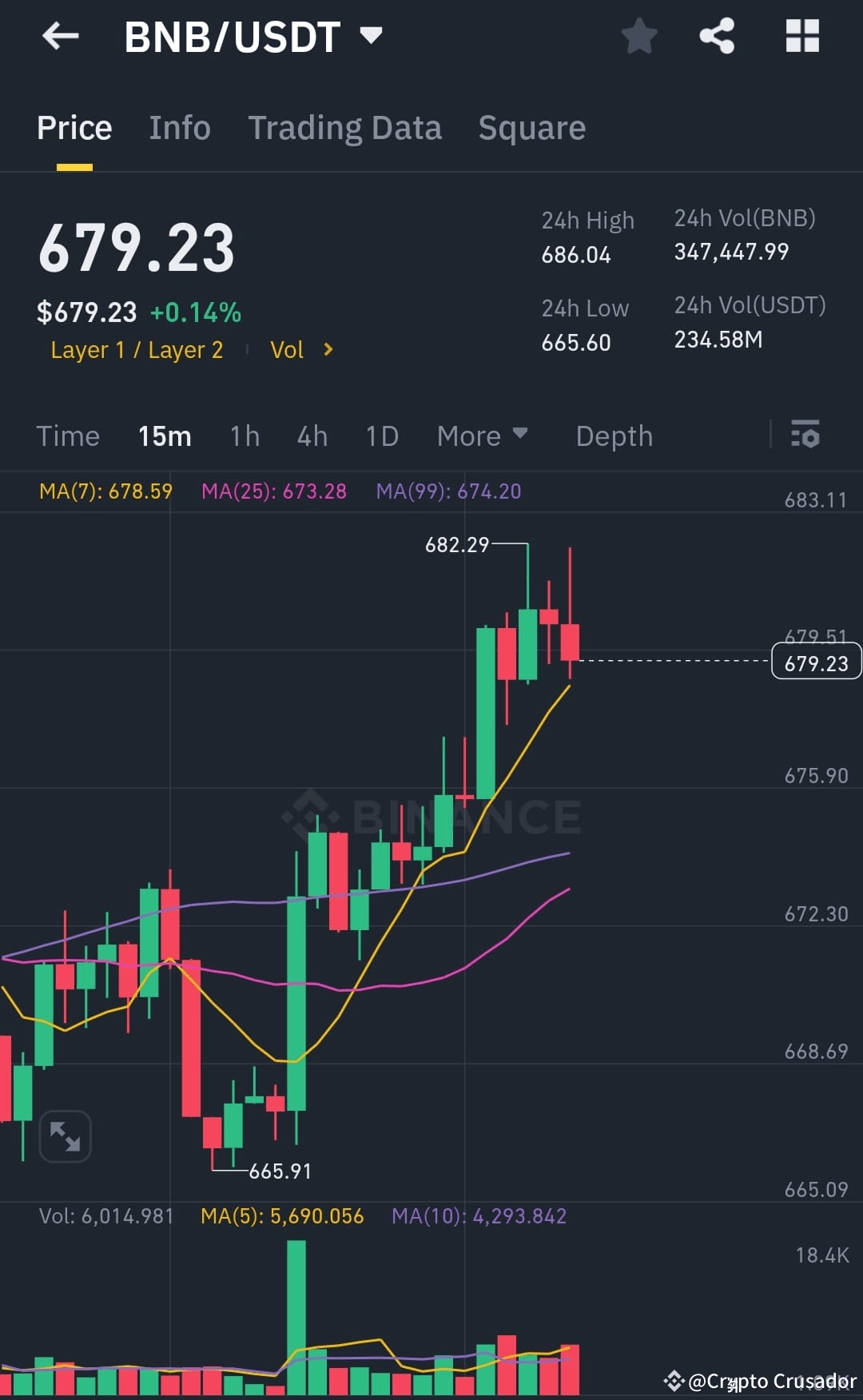863x1400 pixels.
Task: Click the 679.23 current price tag
Action: [815, 661]
